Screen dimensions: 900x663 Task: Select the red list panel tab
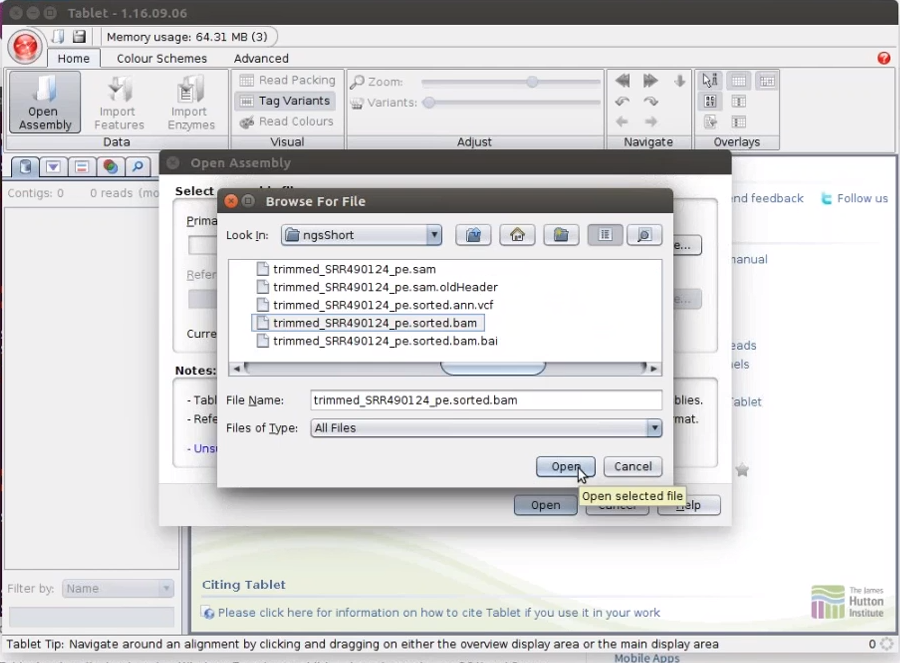[x=82, y=167]
